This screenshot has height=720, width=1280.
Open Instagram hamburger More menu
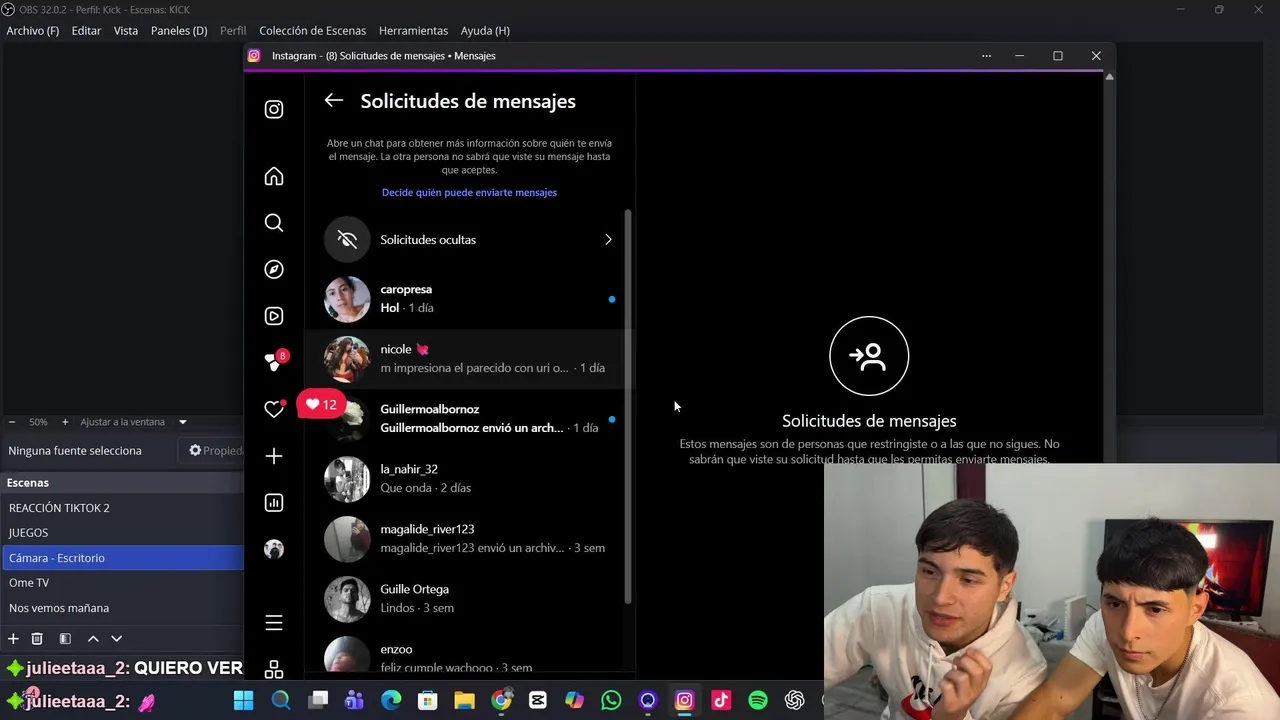click(x=274, y=623)
